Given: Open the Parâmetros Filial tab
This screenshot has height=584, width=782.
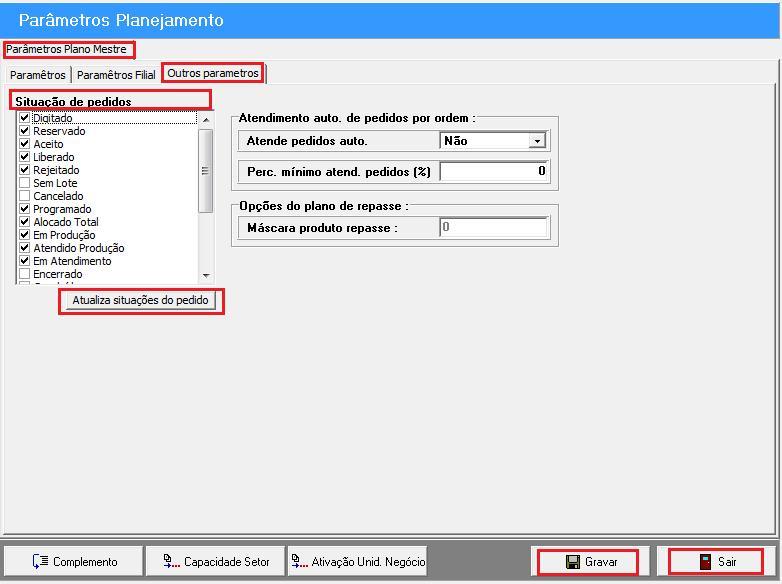Looking at the screenshot, I should coord(116,75).
